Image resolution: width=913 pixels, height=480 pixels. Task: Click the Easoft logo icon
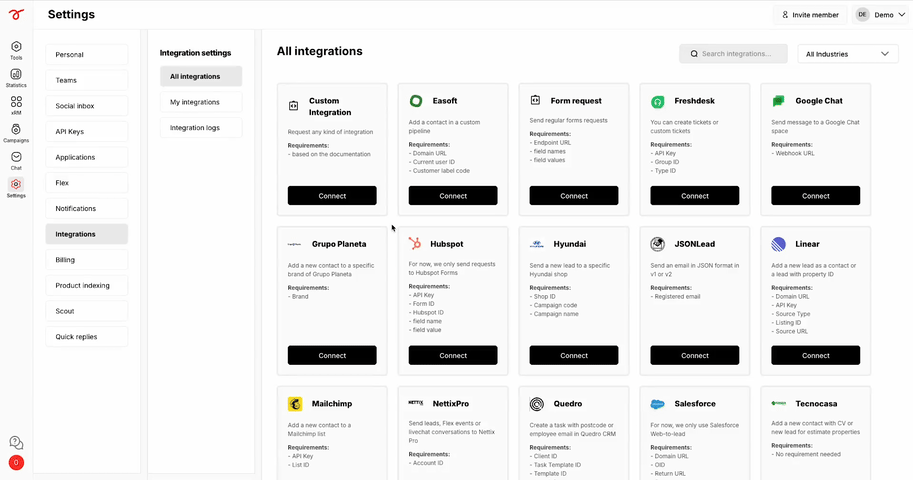(416, 101)
